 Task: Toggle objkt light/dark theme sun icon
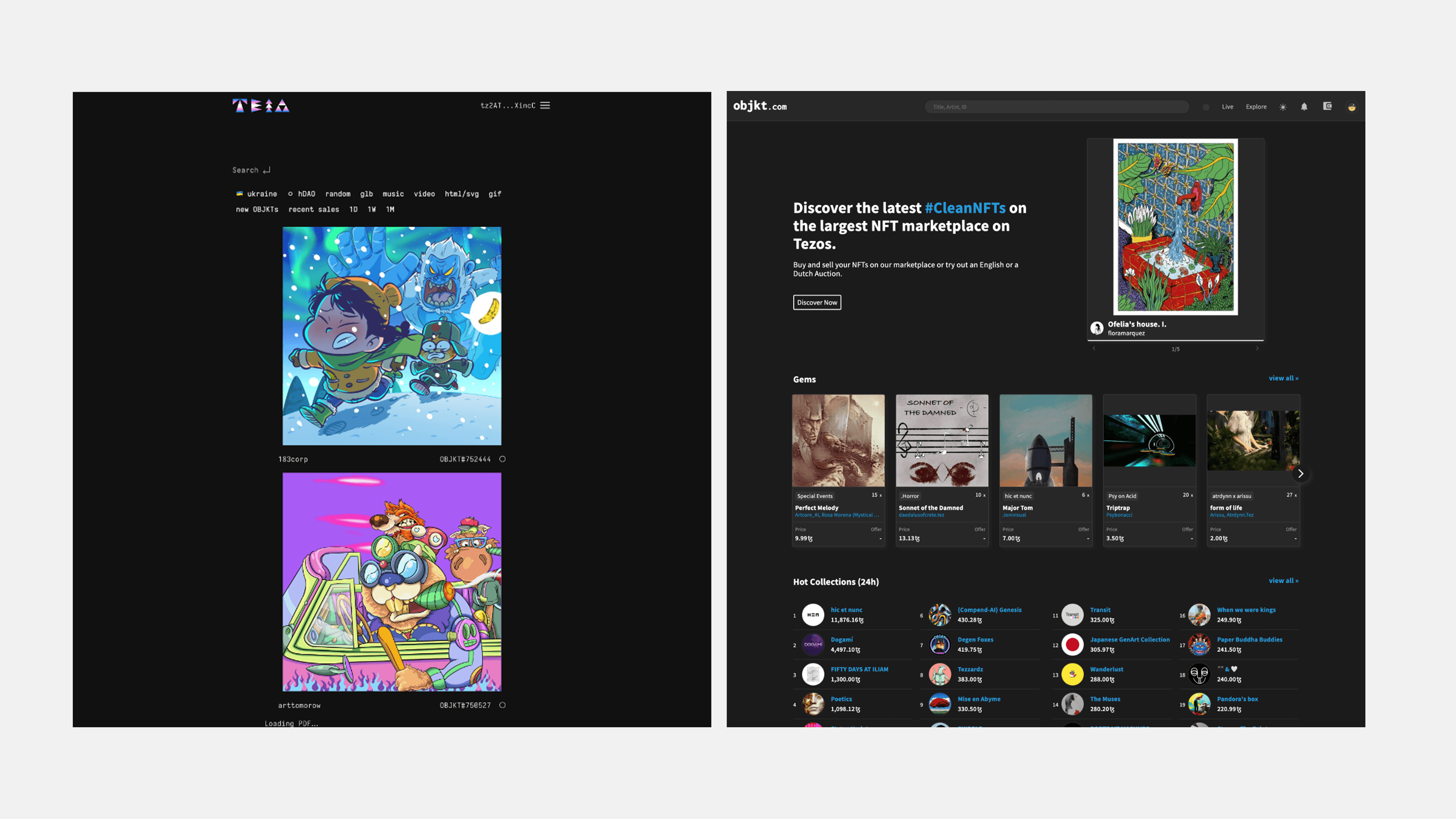(1283, 107)
